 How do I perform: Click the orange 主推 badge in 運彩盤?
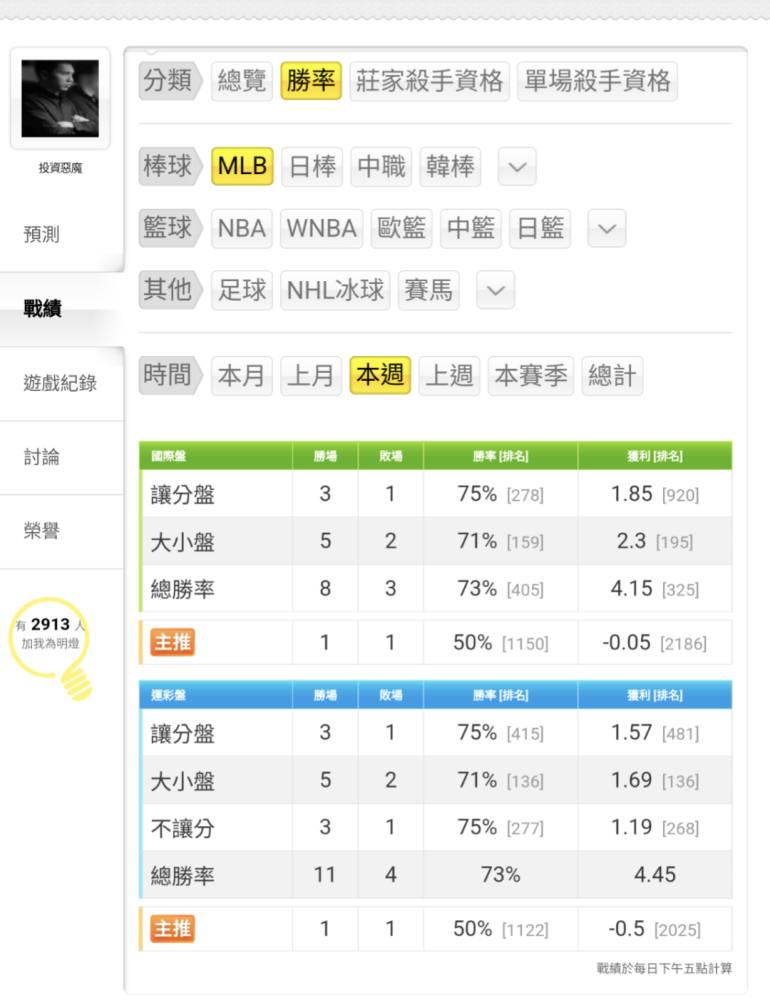pos(172,929)
